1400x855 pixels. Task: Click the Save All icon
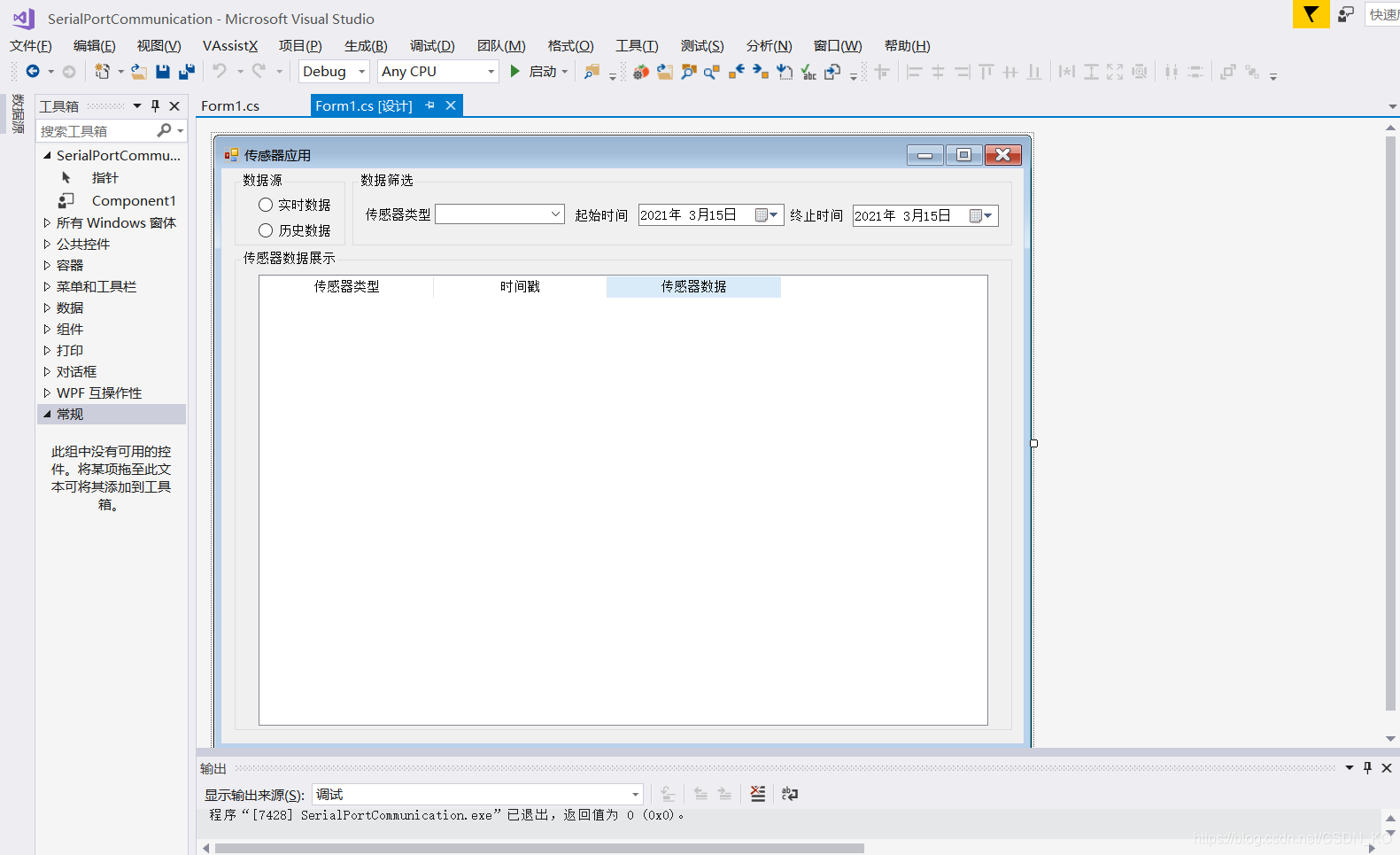[x=187, y=72]
